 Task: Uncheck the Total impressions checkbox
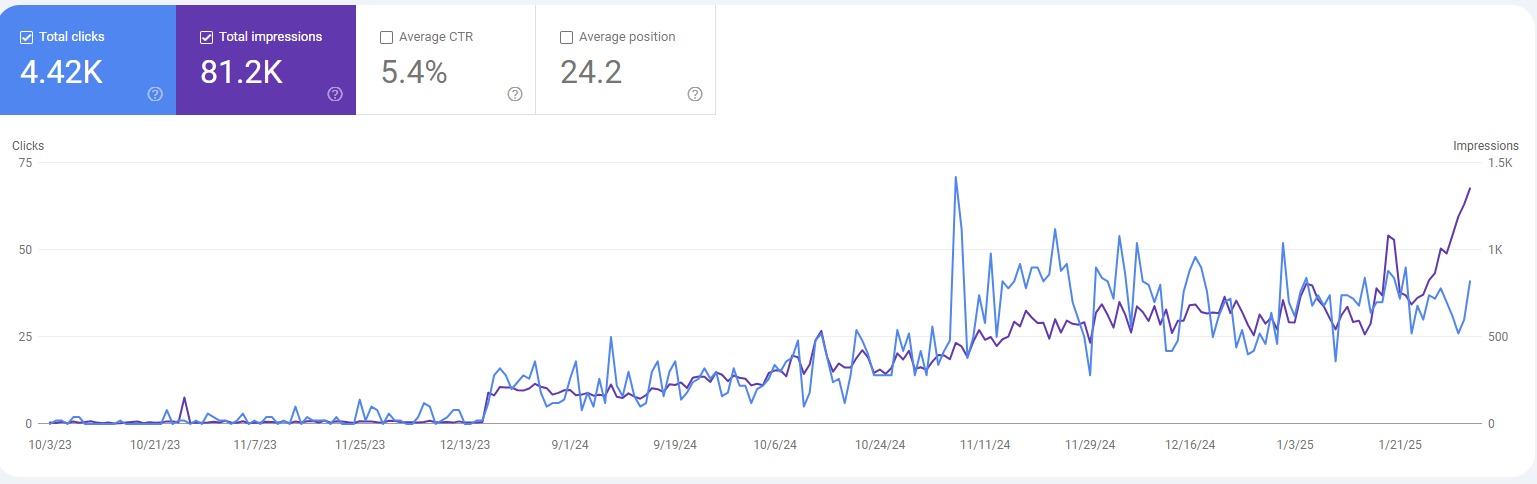[207, 37]
